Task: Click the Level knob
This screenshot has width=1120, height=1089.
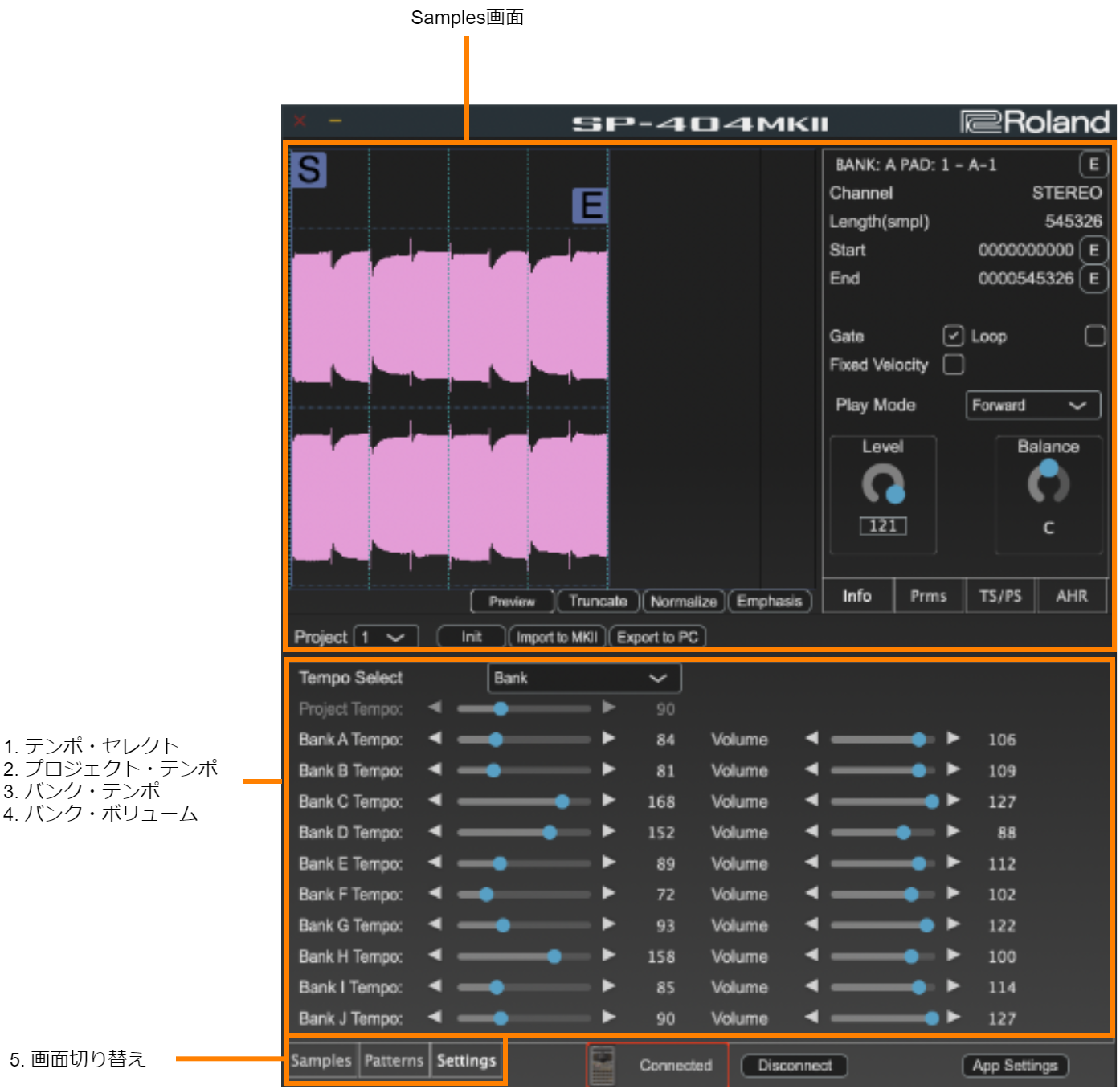Action: tap(883, 485)
